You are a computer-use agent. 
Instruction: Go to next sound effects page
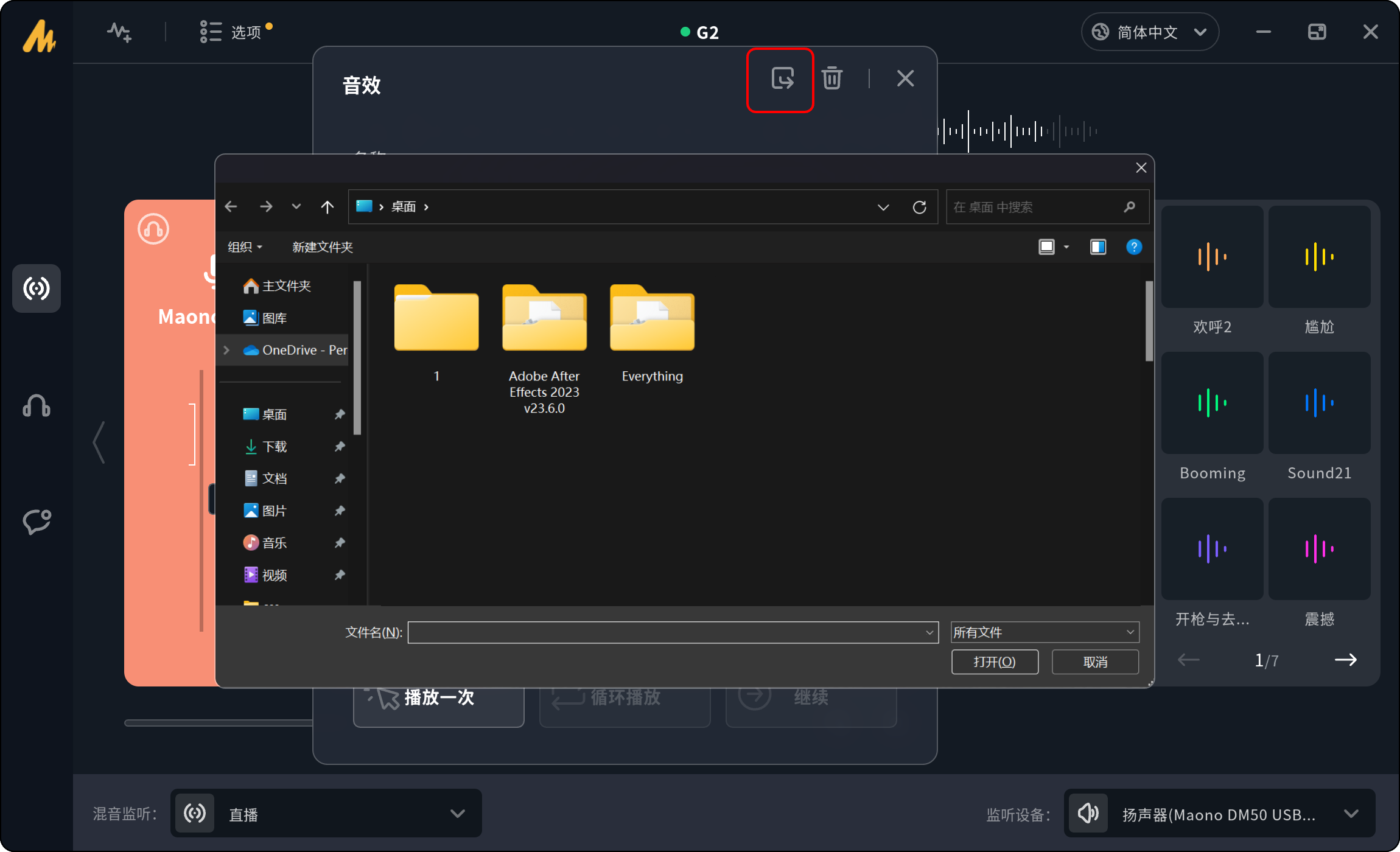(x=1345, y=660)
